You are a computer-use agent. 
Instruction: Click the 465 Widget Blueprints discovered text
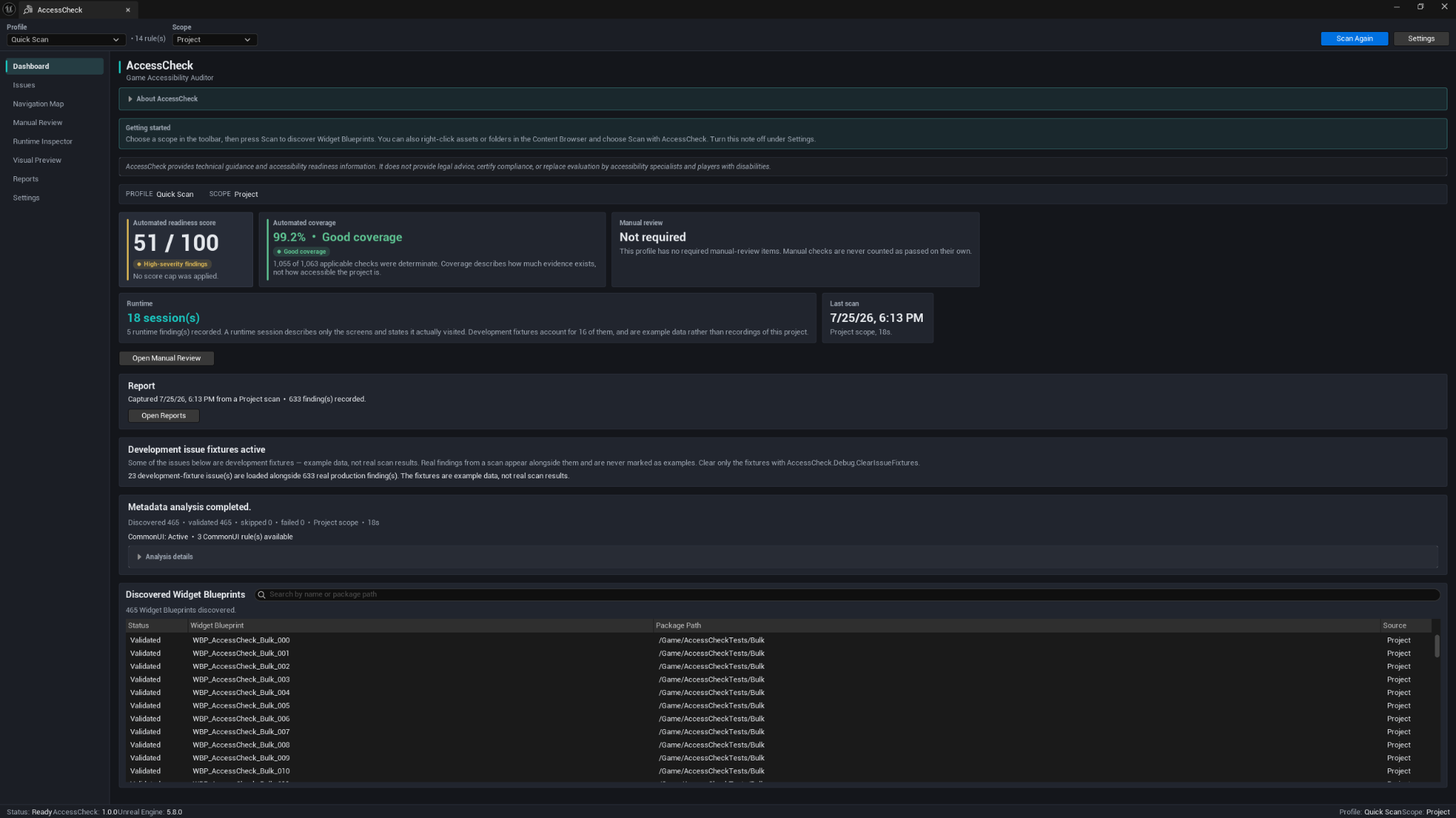pos(181,610)
